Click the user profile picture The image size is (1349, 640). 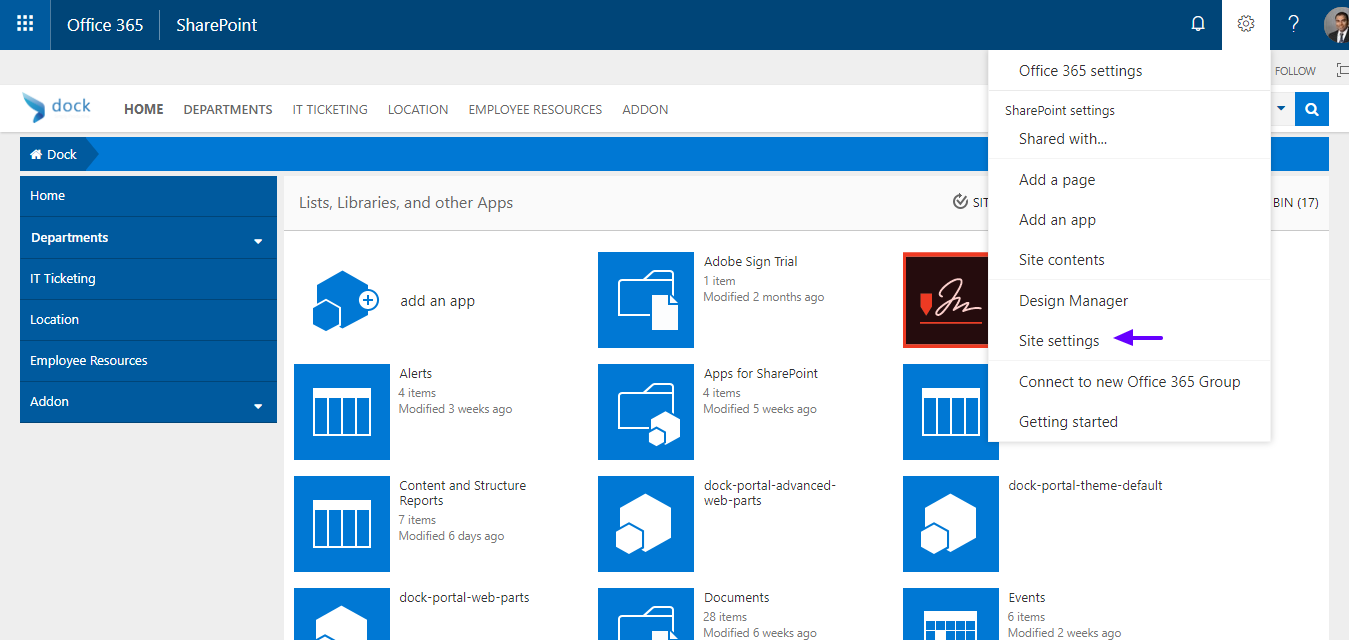coord(1337,24)
